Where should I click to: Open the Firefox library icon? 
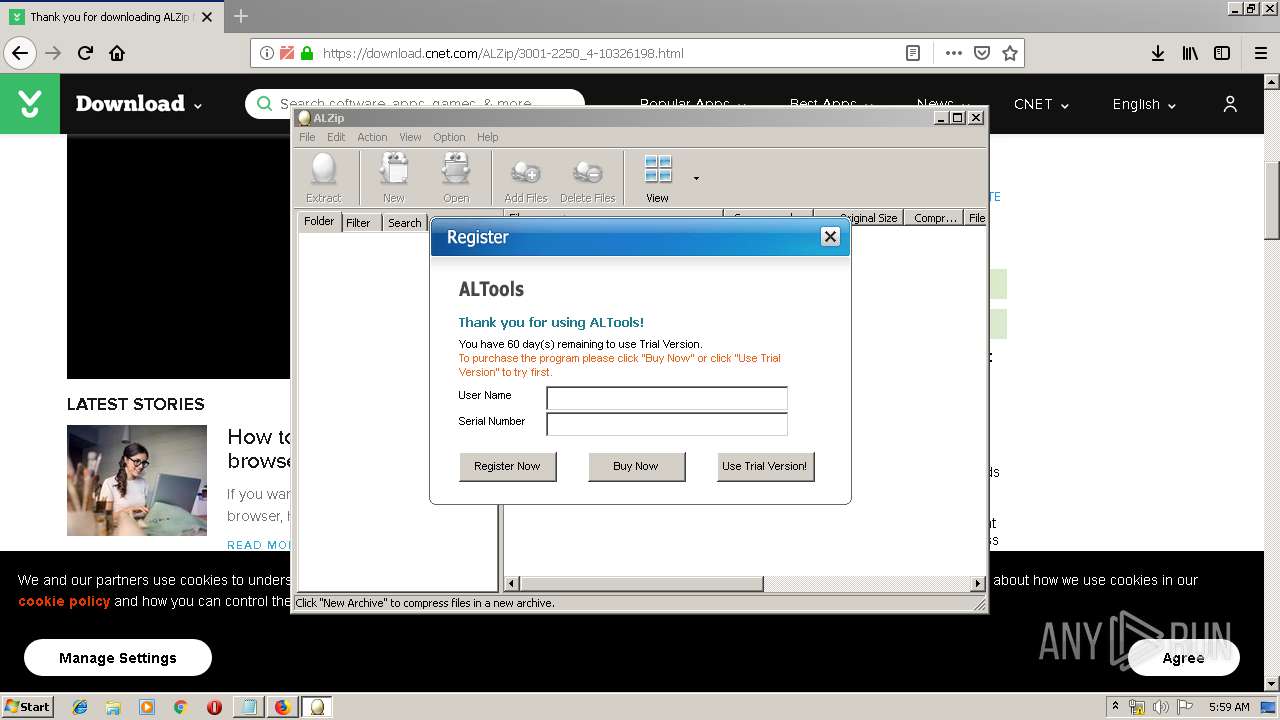1190,53
